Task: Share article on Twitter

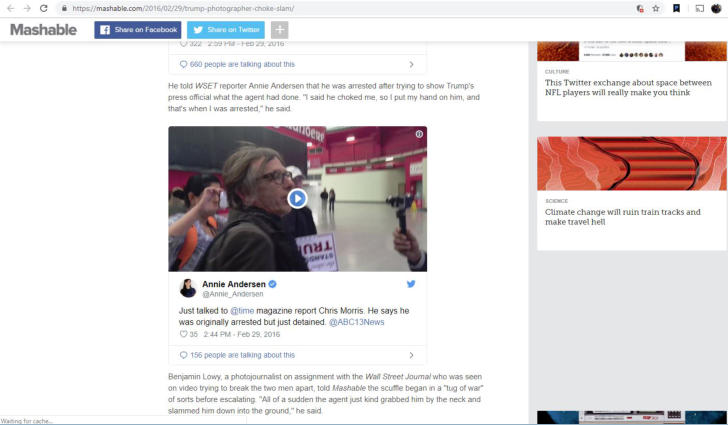Action: [x=226, y=30]
